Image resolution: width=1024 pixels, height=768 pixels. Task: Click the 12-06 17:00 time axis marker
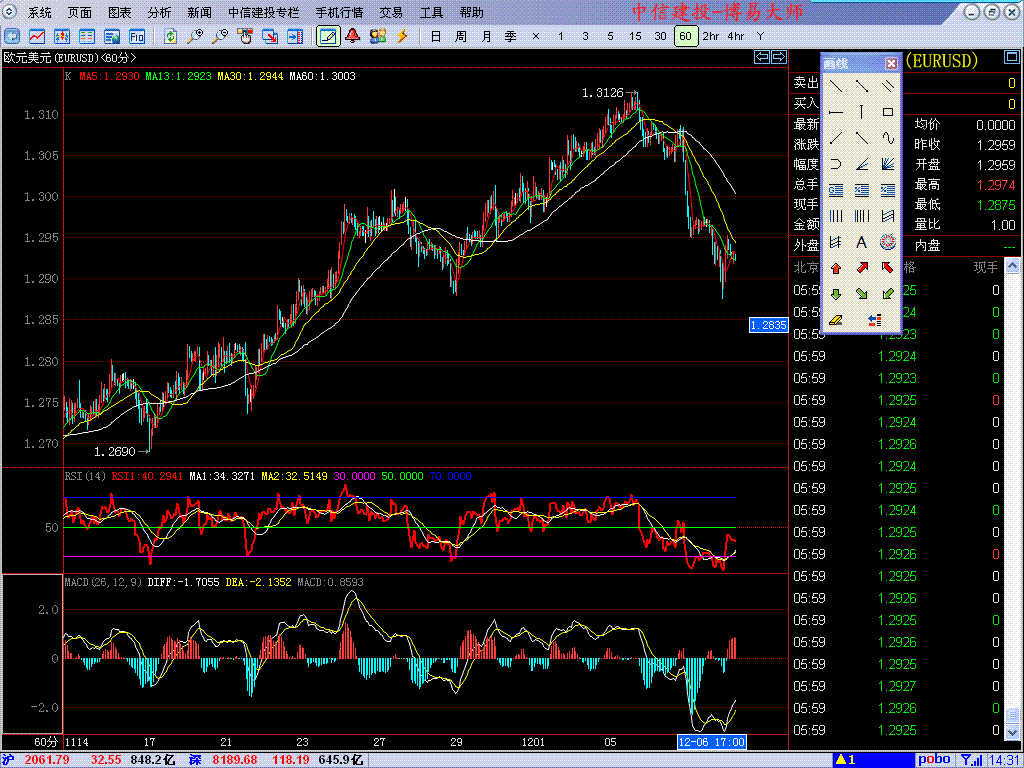coord(709,742)
